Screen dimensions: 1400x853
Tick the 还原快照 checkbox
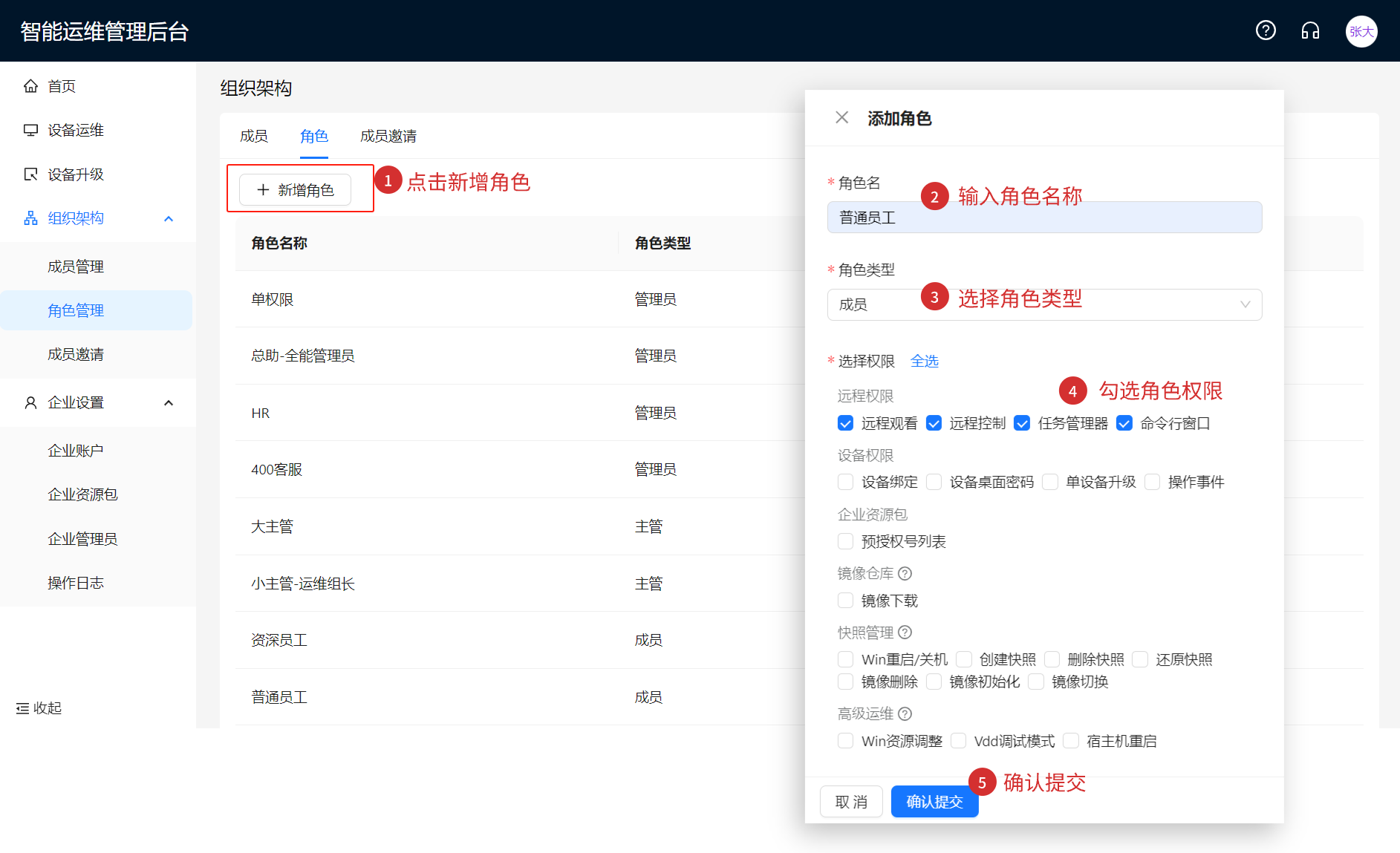(1140, 659)
